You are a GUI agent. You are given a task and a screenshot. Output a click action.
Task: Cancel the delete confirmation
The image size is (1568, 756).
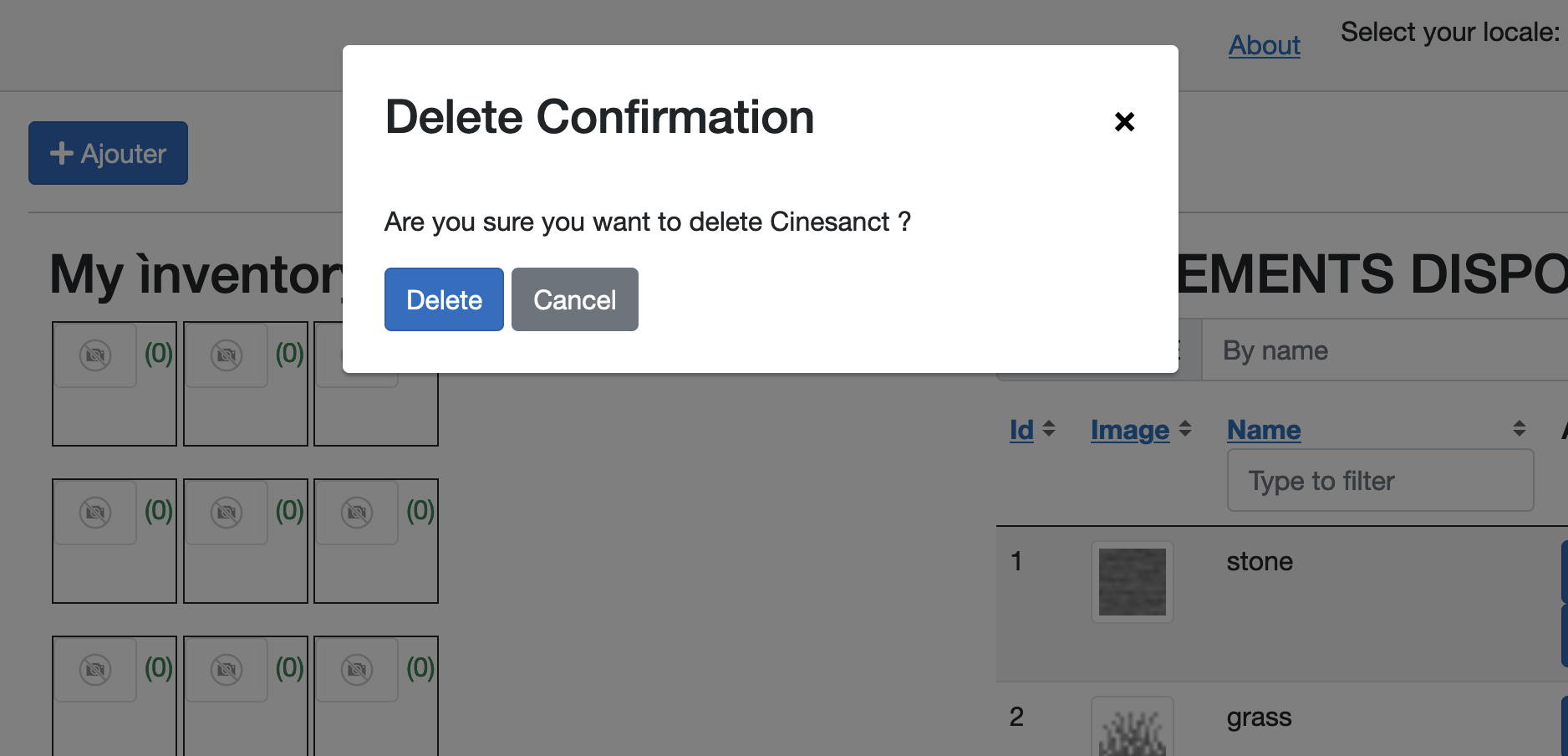pyautogui.click(x=575, y=299)
